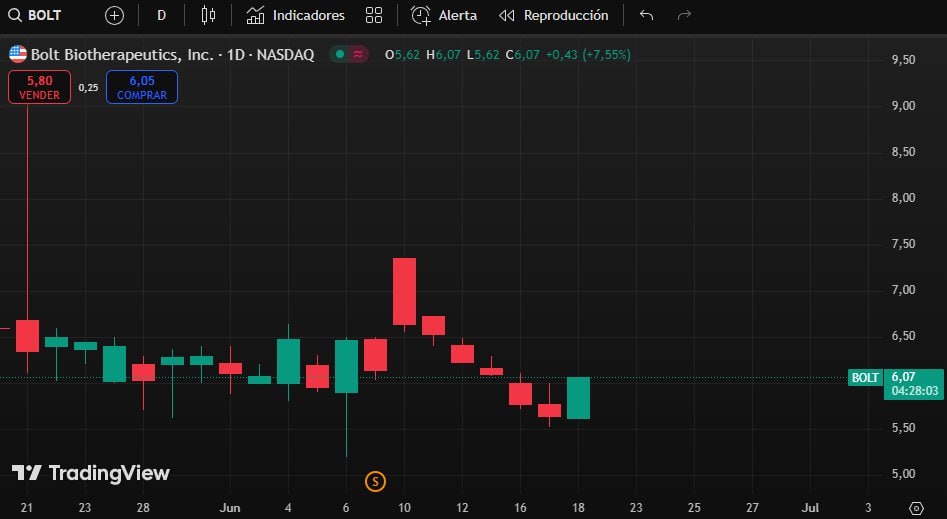The image size is (947, 519).
Task: Click the +0,43 (+7,55%) change value
Action: 588,54
